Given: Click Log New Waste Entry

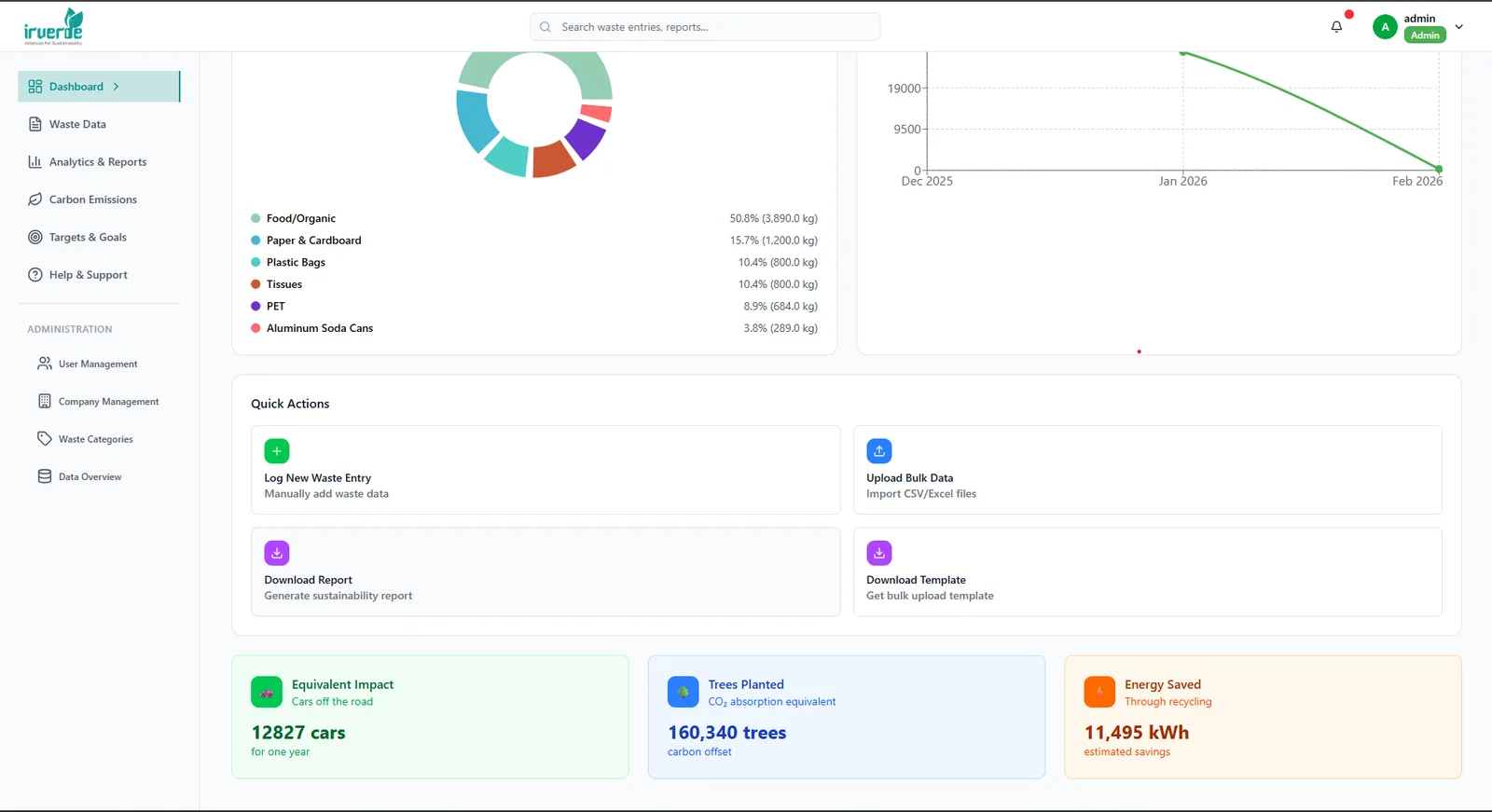Looking at the screenshot, I should 546,470.
